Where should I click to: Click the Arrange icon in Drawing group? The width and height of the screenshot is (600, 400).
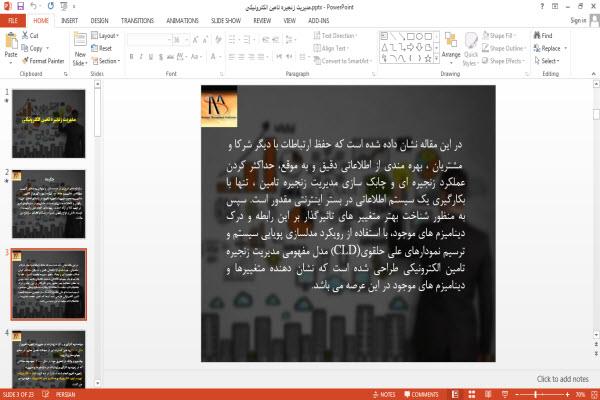(451, 40)
